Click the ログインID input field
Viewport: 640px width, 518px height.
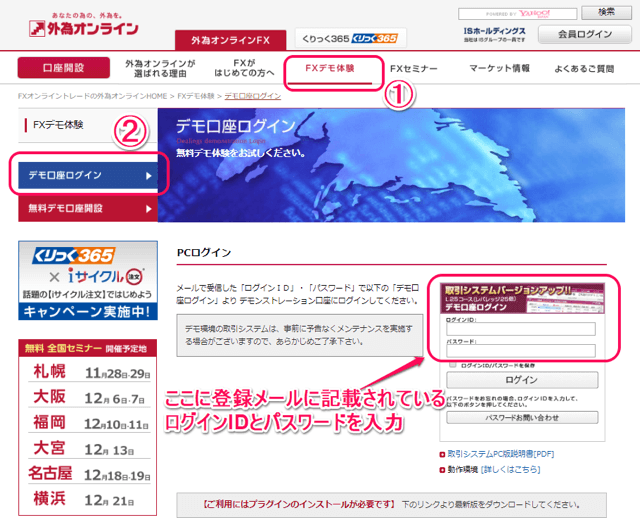(521, 329)
